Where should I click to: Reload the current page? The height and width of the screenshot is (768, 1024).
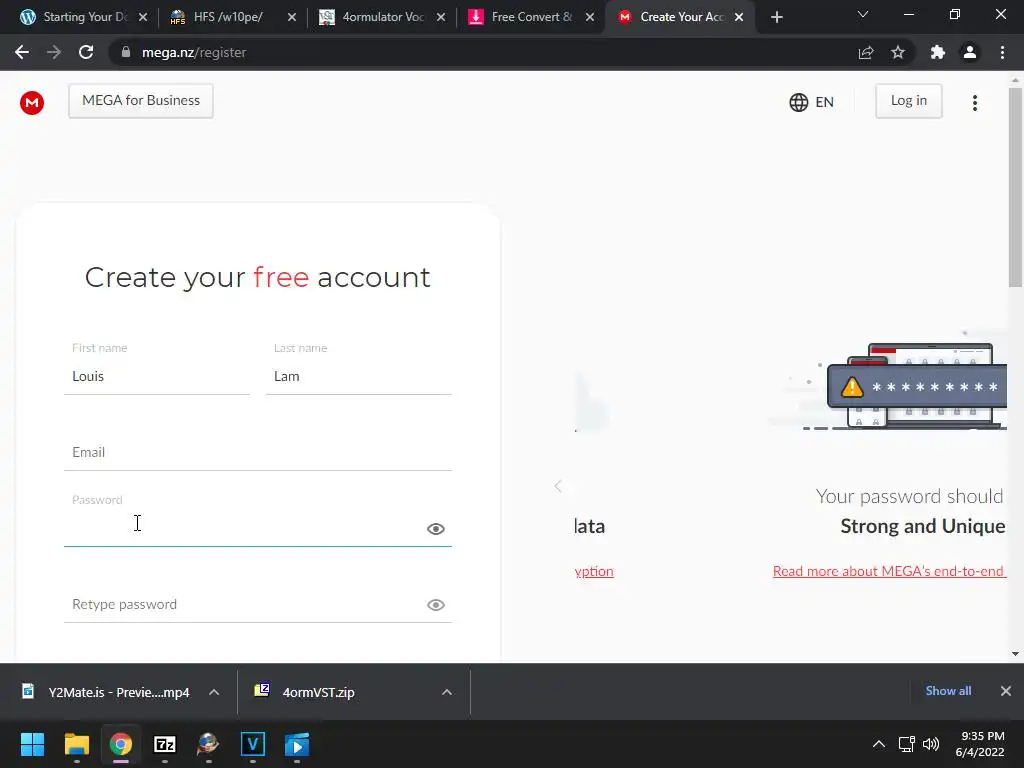pyautogui.click(x=86, y=52)
